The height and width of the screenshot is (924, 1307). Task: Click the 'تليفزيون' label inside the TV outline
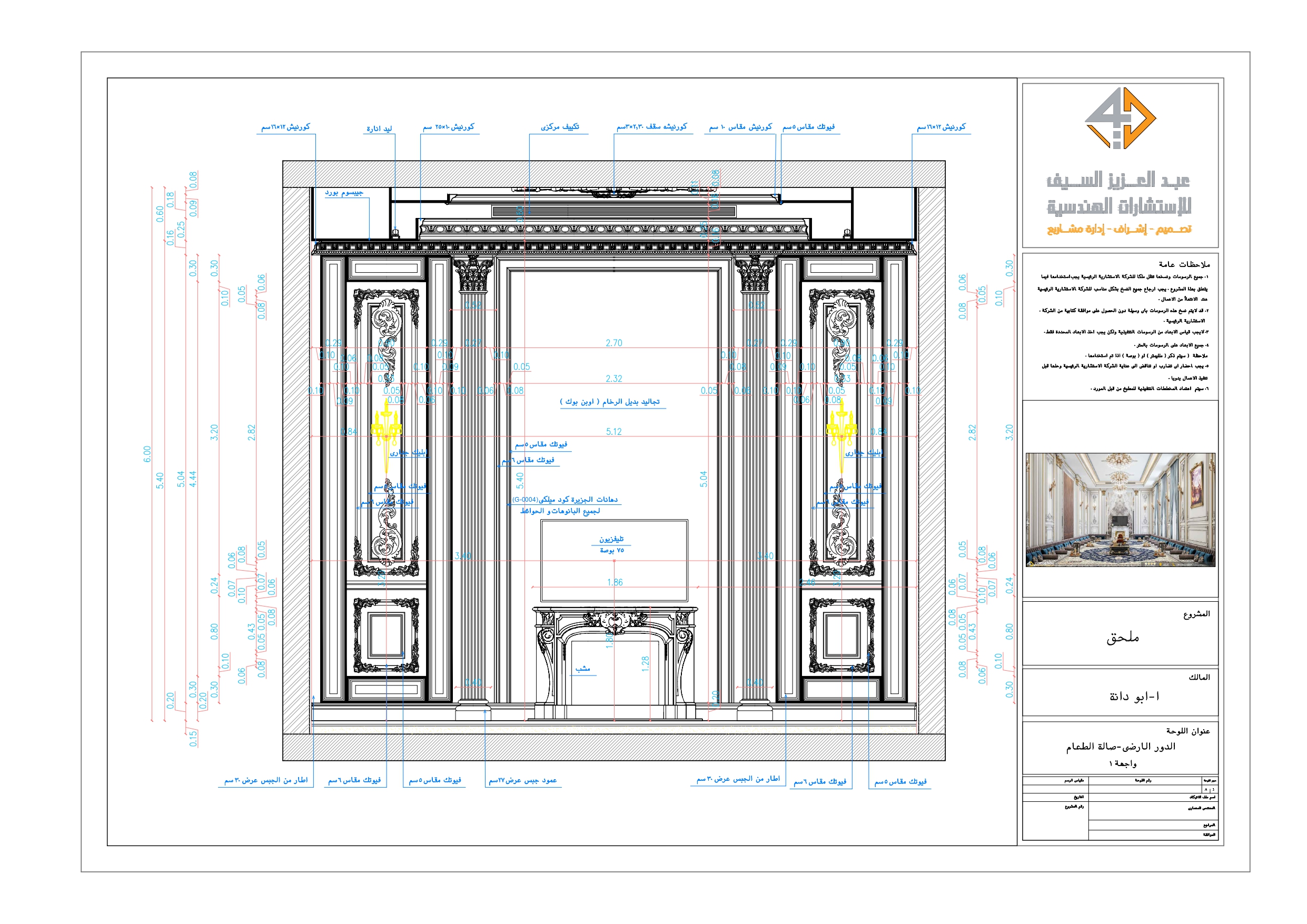coord(611,539)
